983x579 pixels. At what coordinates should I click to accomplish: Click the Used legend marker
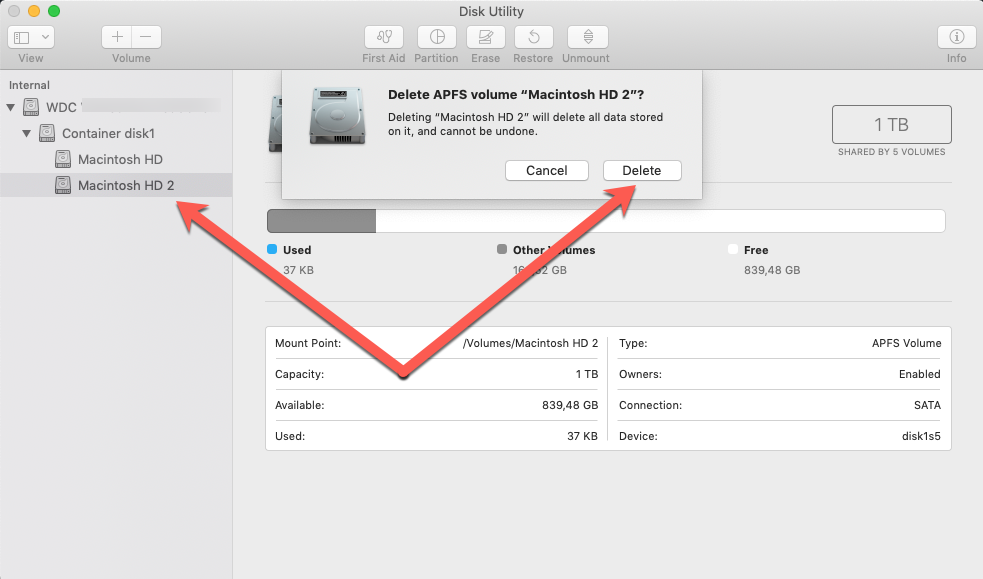[271, 249]
